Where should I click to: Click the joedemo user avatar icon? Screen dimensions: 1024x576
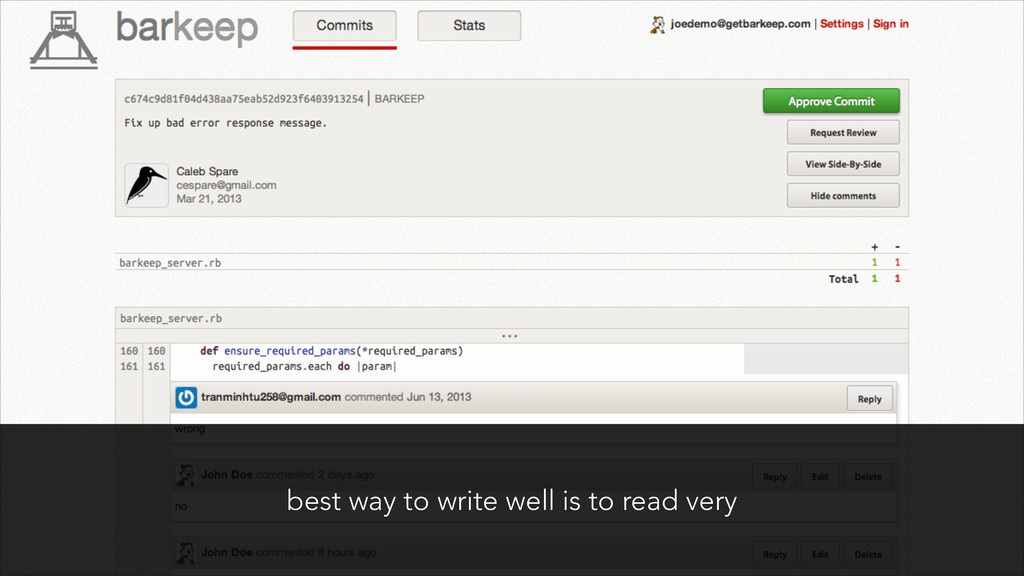(x=658, y=25)
